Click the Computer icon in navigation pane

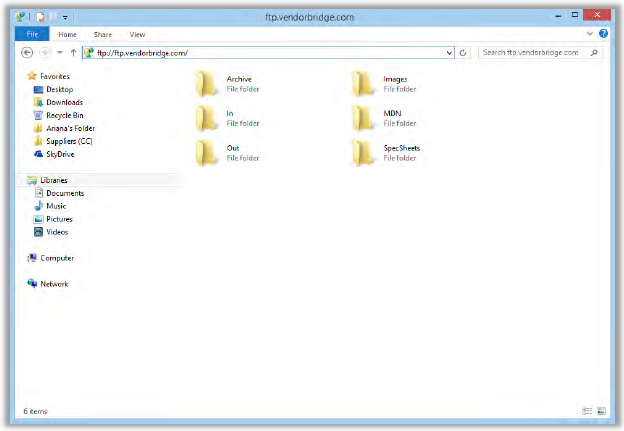[x=32, y=258]
